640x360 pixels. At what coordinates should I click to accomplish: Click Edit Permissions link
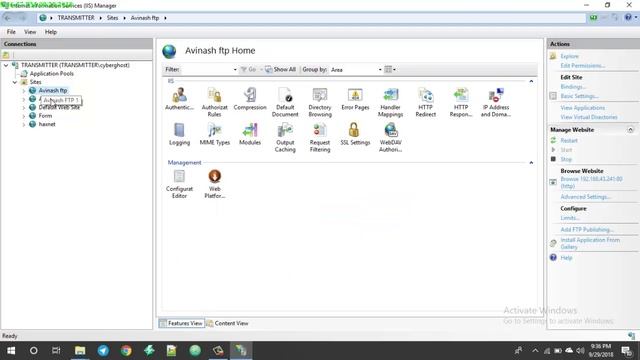(x=582, y=66)
